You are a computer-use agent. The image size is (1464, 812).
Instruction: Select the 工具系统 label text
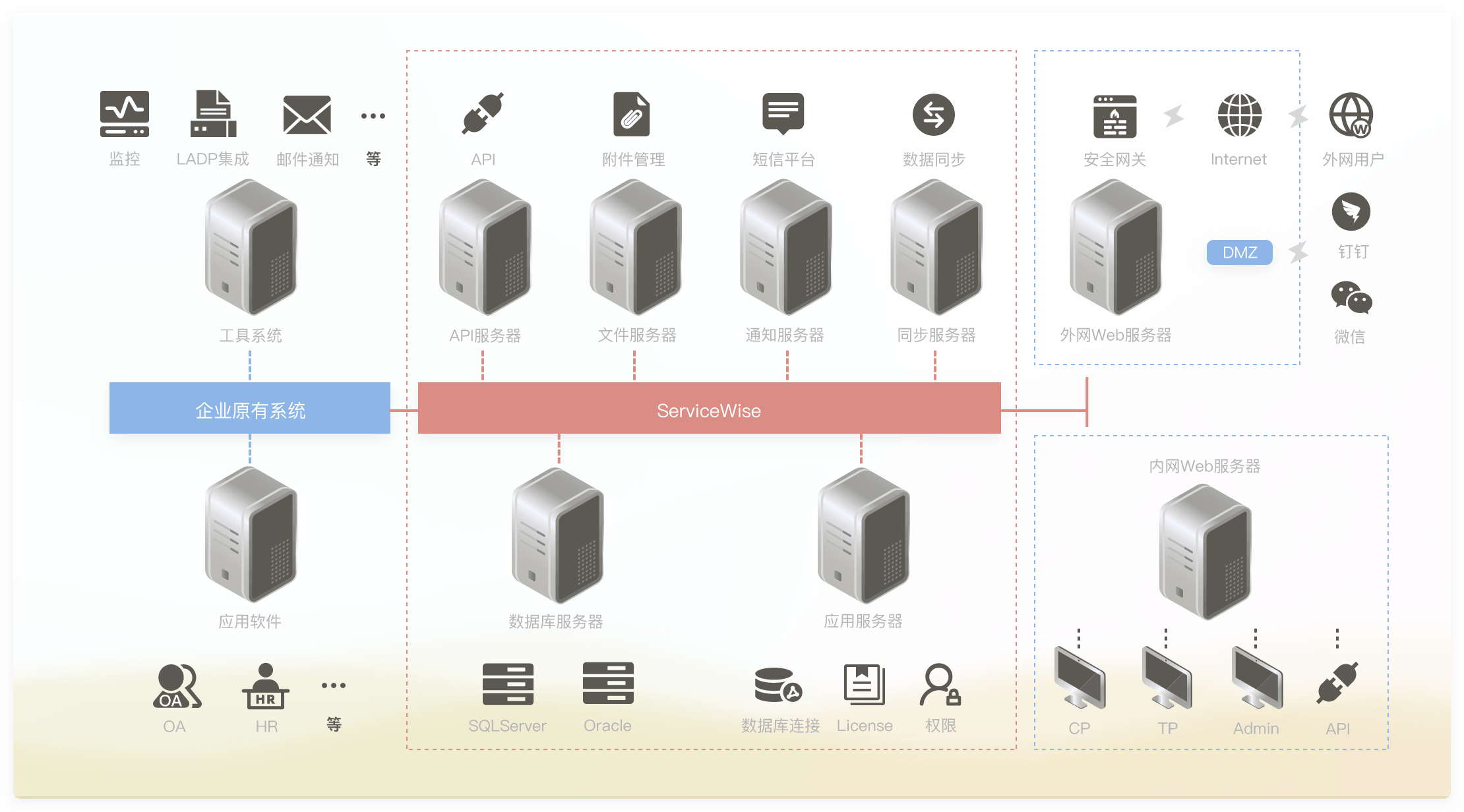pos(251,335)
